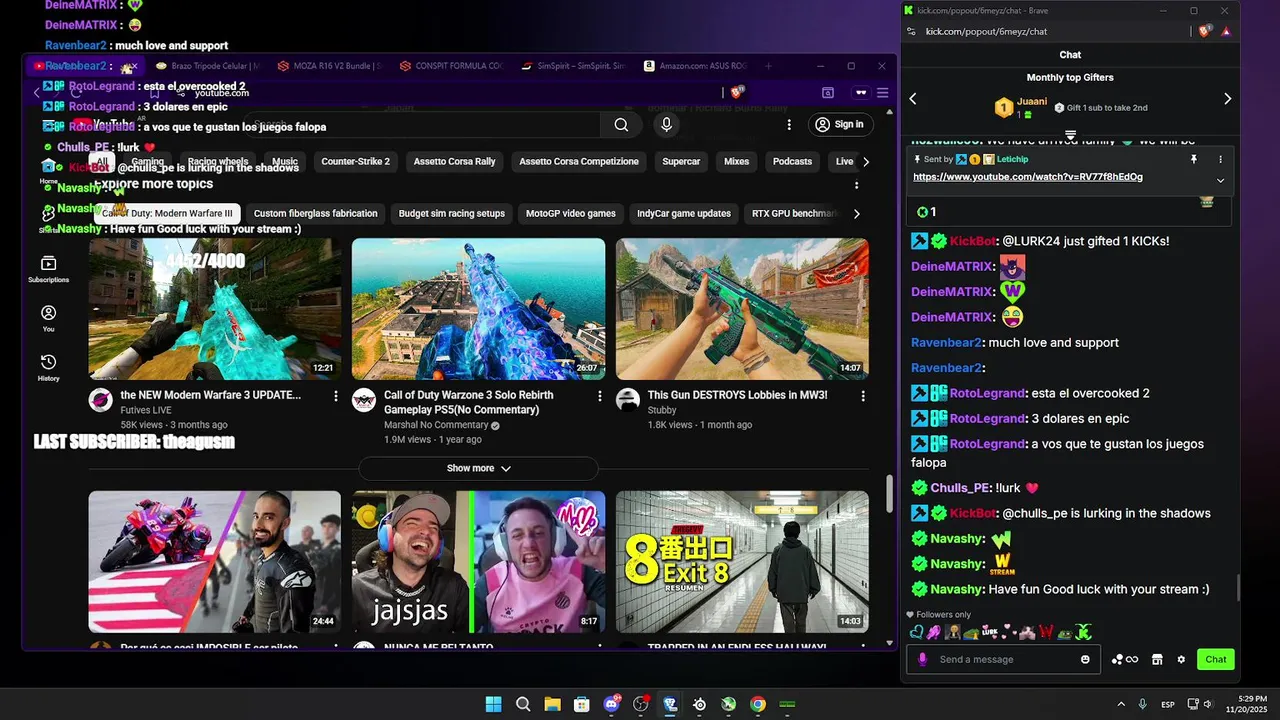Open the jajsjas laughing video thumbnail
1280x720 pixels.
[x=478, y=561]
